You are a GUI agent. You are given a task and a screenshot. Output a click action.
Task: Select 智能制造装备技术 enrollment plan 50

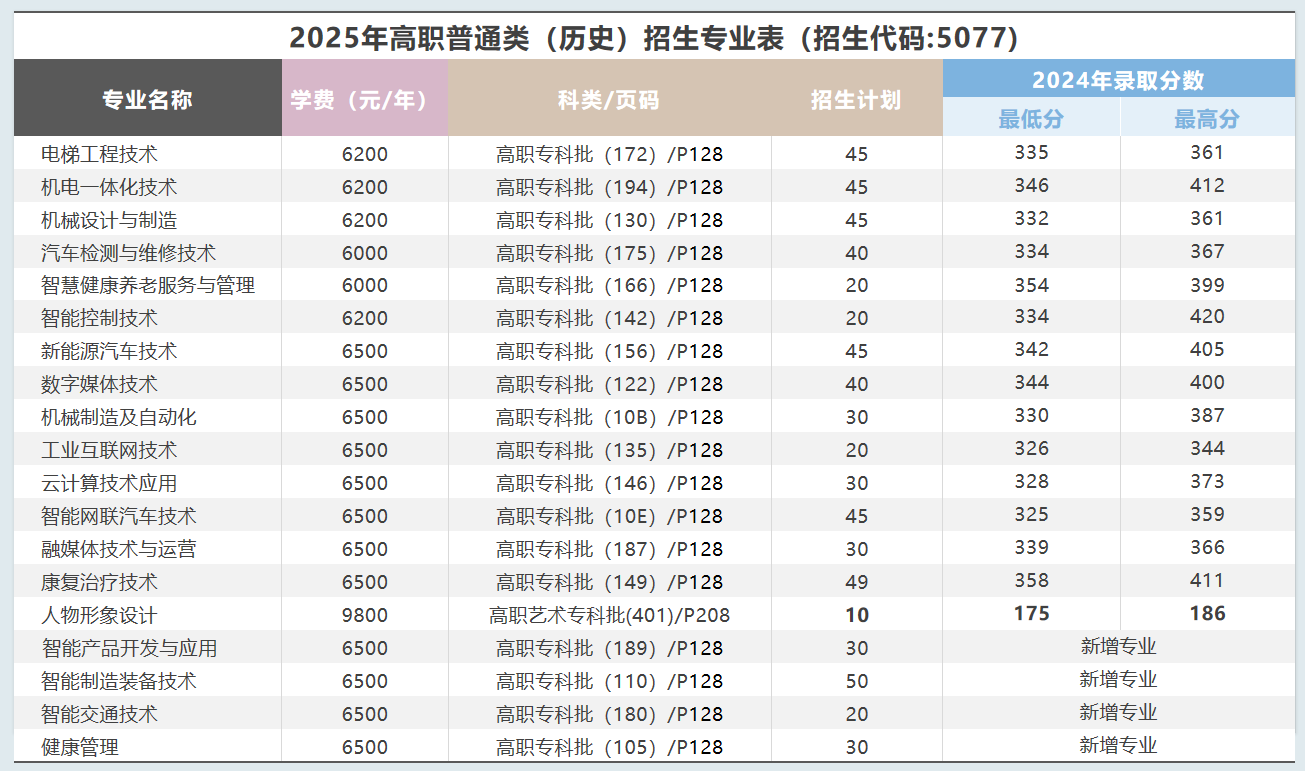856,681
